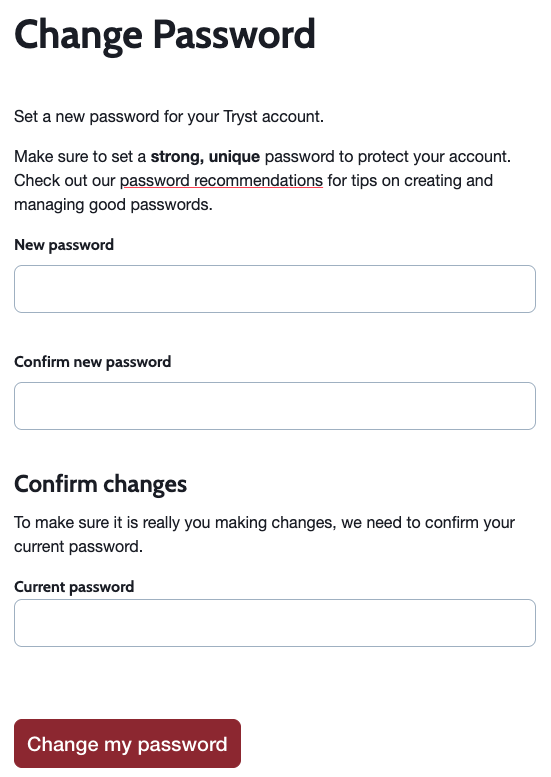
Task: Click the bold 'strong, unique' text
Action: click(x=205, y=157)
